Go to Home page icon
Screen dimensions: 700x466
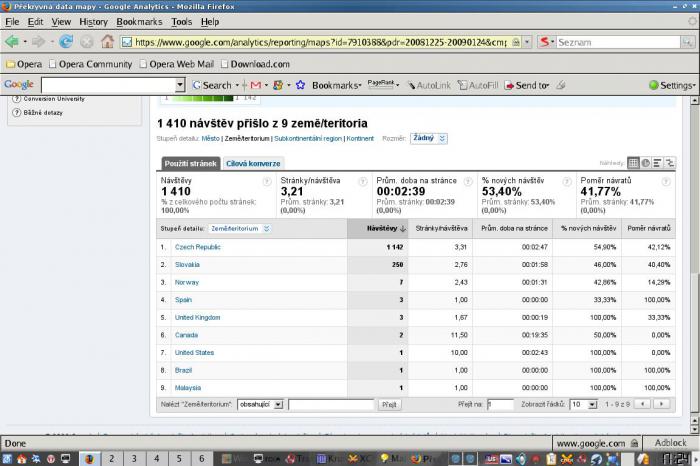[x=107, y=42]
